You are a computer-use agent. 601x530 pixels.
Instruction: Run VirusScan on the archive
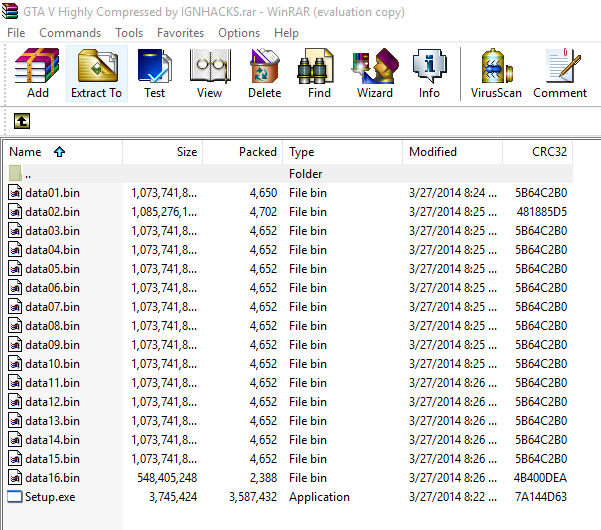point(496,73)
